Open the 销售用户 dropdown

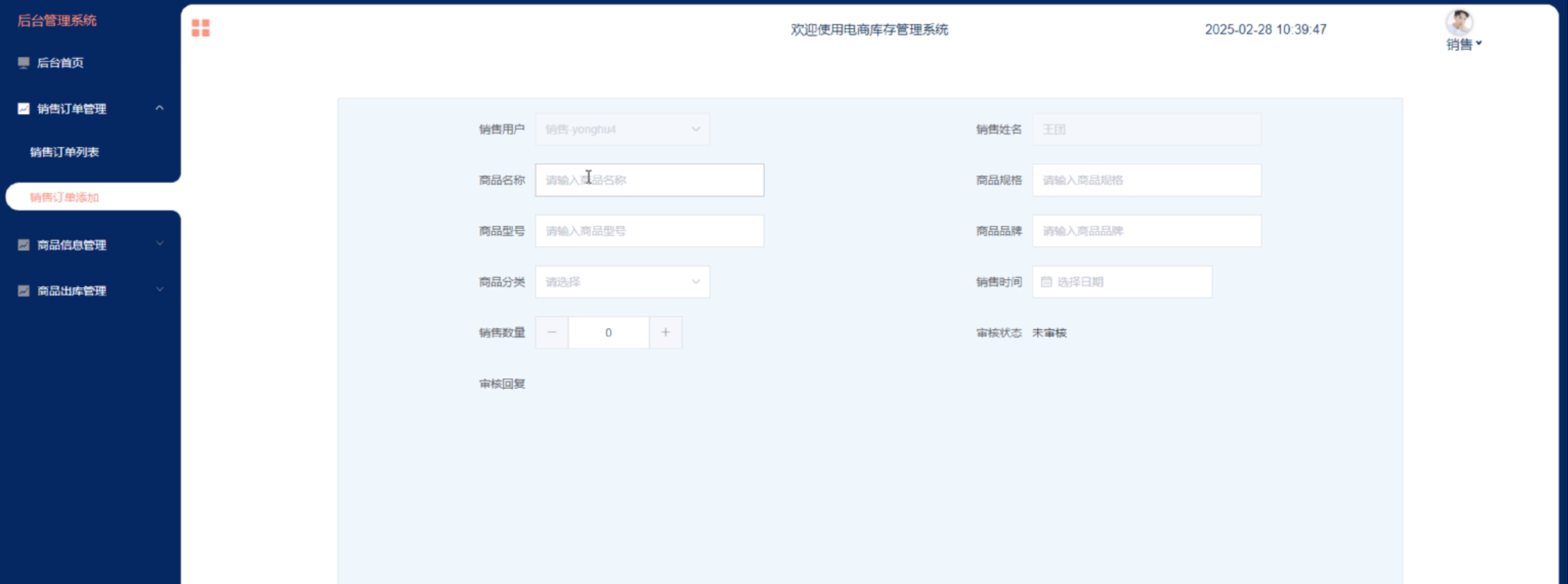point(622,129)
